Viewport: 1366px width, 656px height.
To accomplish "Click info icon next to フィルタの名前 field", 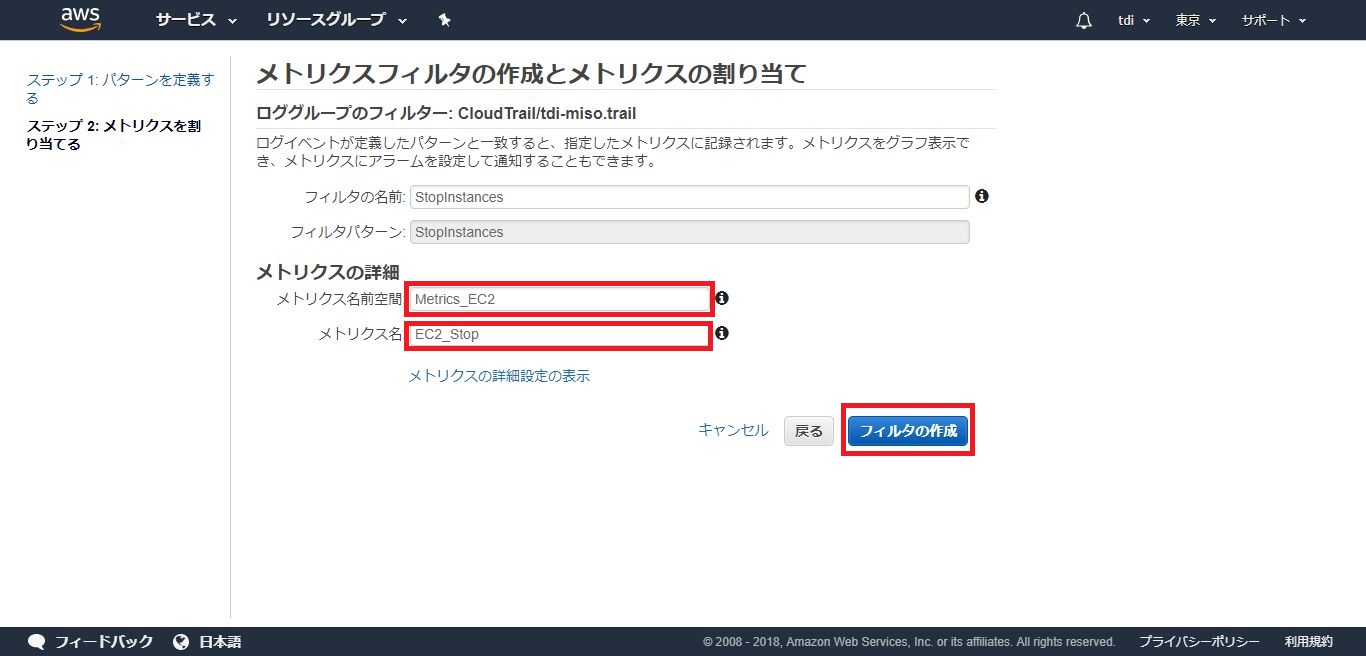I will [x=982, y=196].
